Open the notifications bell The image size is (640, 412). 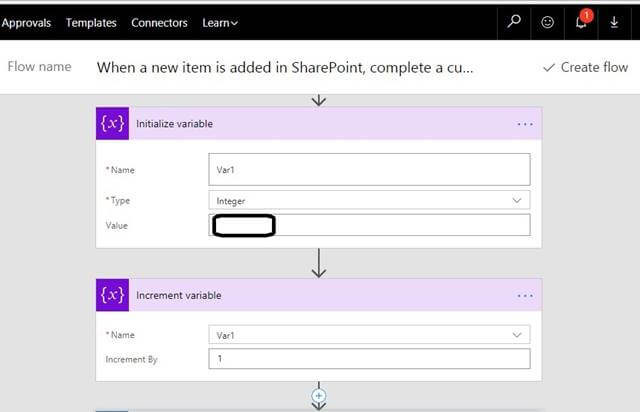[x=581, y=22]
